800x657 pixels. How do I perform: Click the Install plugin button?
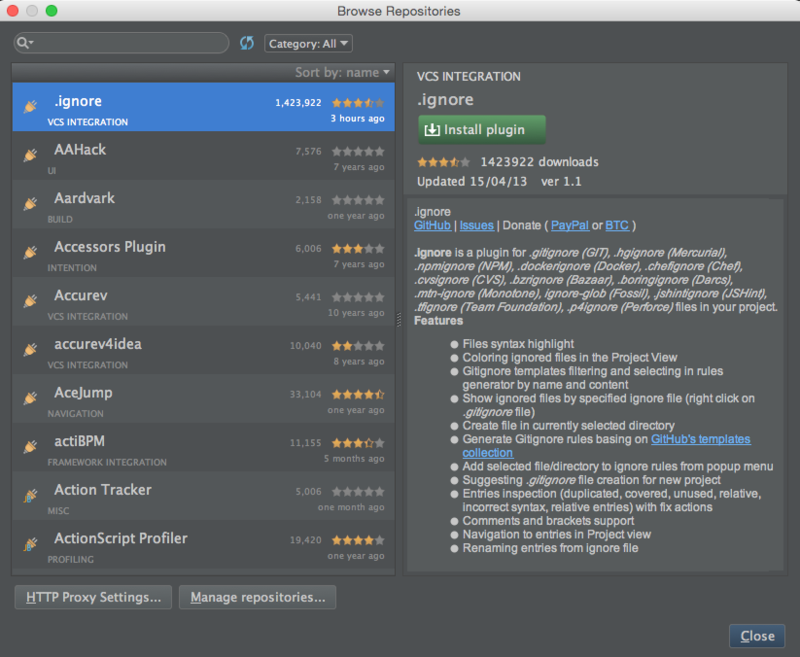pos(482,130)
